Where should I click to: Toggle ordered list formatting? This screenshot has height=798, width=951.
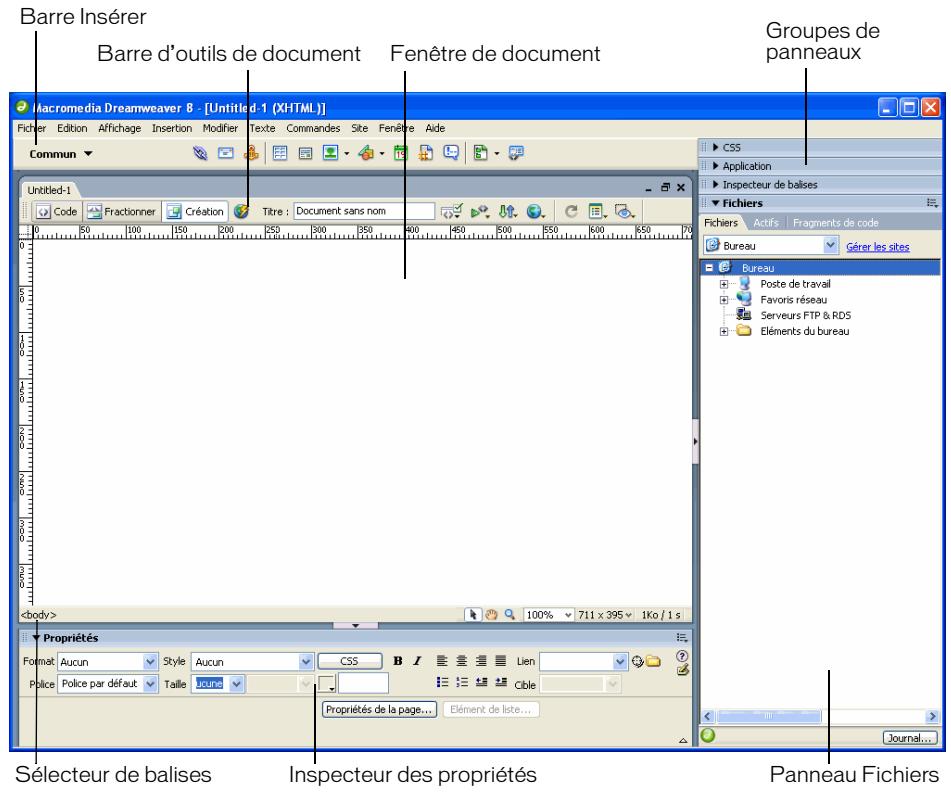462,682
